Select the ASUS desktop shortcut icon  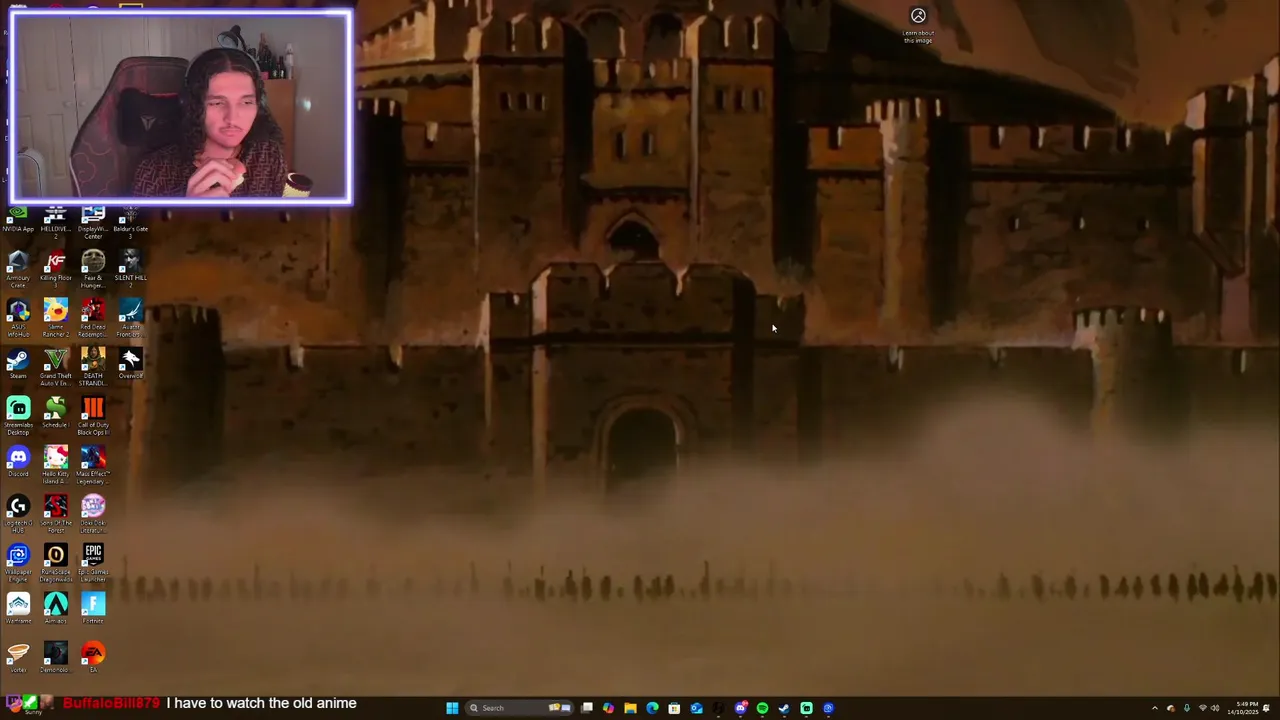(x=18, y=317)
